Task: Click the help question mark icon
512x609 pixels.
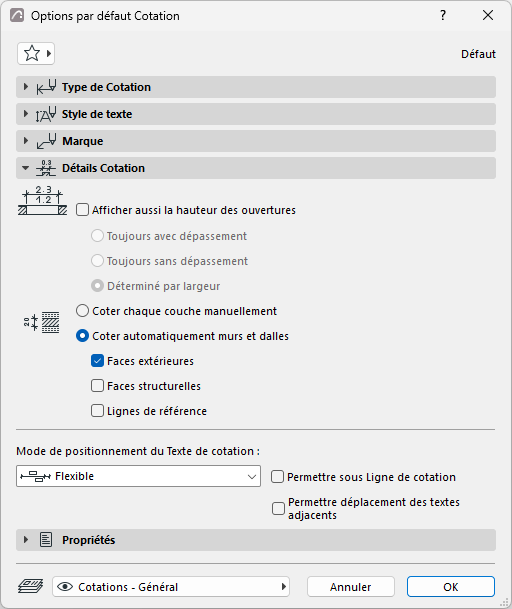Action: coord(443,16)
